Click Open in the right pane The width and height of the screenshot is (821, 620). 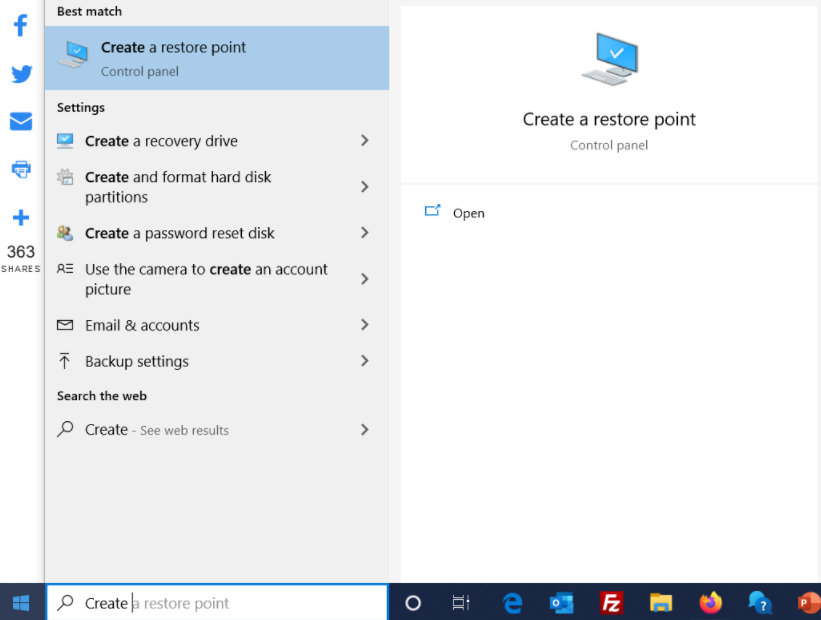point(469,212)
